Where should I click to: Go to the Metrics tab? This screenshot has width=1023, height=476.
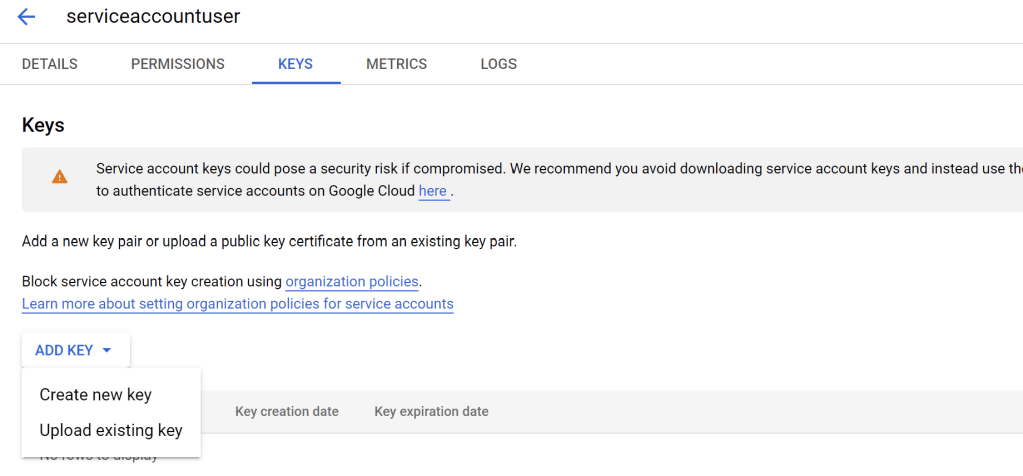pyautogui.click(x=396, y=64)
